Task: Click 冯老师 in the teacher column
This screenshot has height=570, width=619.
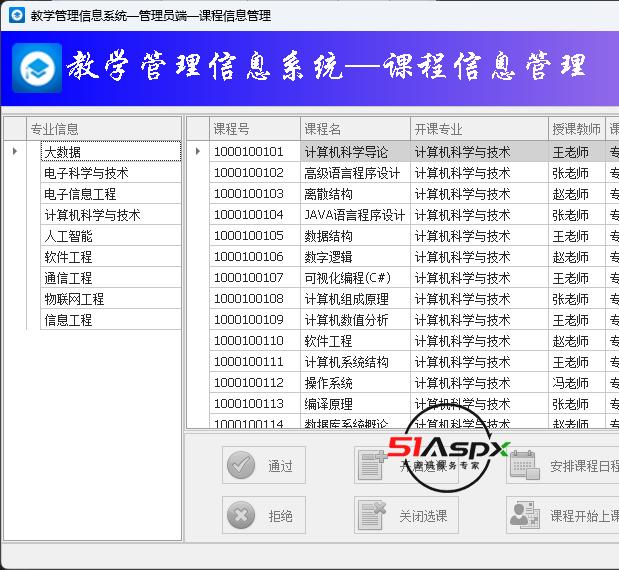Action: 576,382
